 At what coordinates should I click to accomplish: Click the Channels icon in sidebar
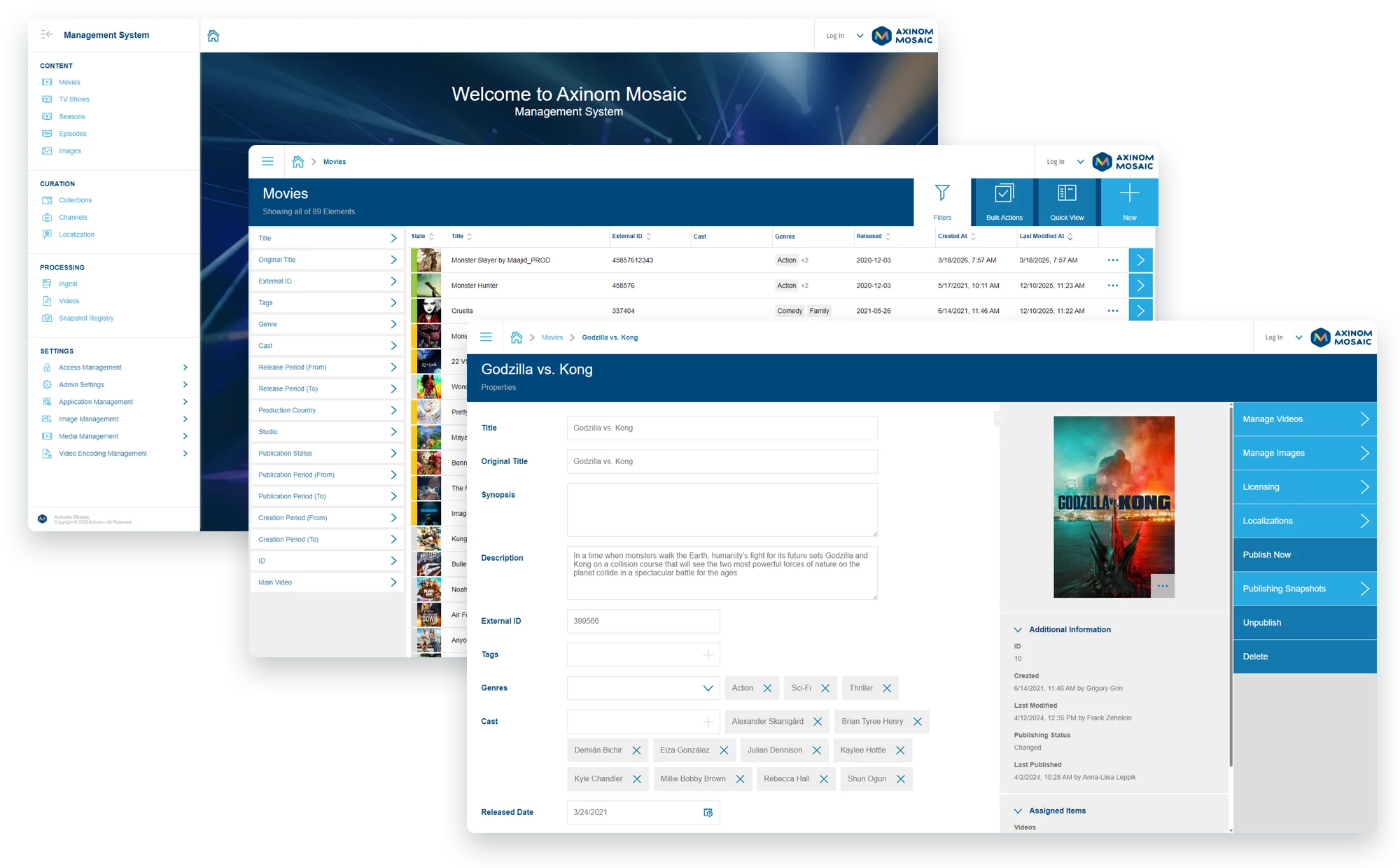click(x=47, y=217)
